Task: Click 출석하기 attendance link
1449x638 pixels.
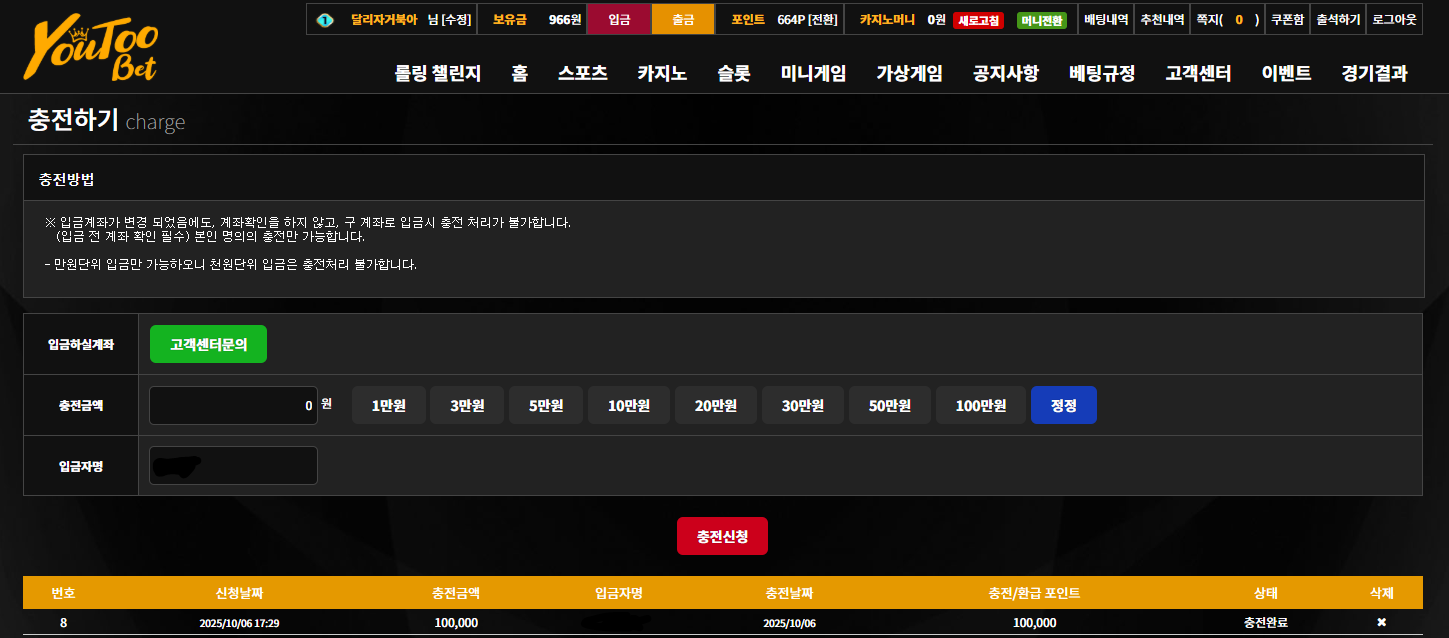Action: pos(1338,19)
